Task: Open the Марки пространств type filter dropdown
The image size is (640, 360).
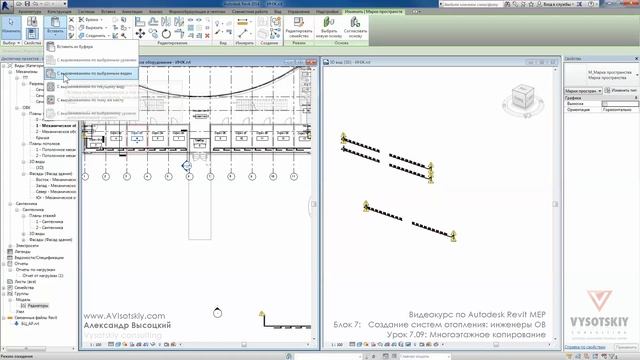Action: (583, 91)
